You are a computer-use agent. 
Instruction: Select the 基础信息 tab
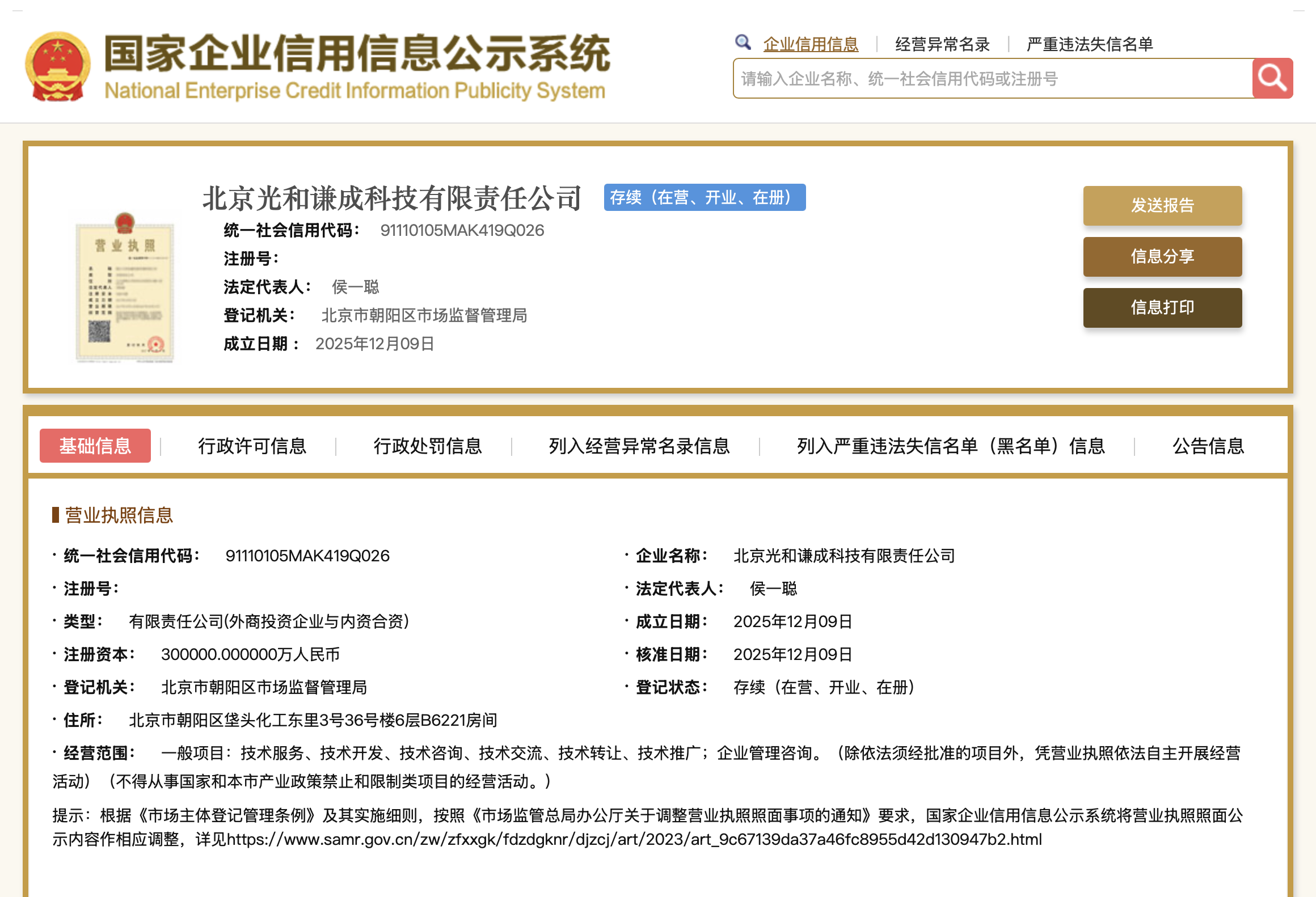[95, 446]
